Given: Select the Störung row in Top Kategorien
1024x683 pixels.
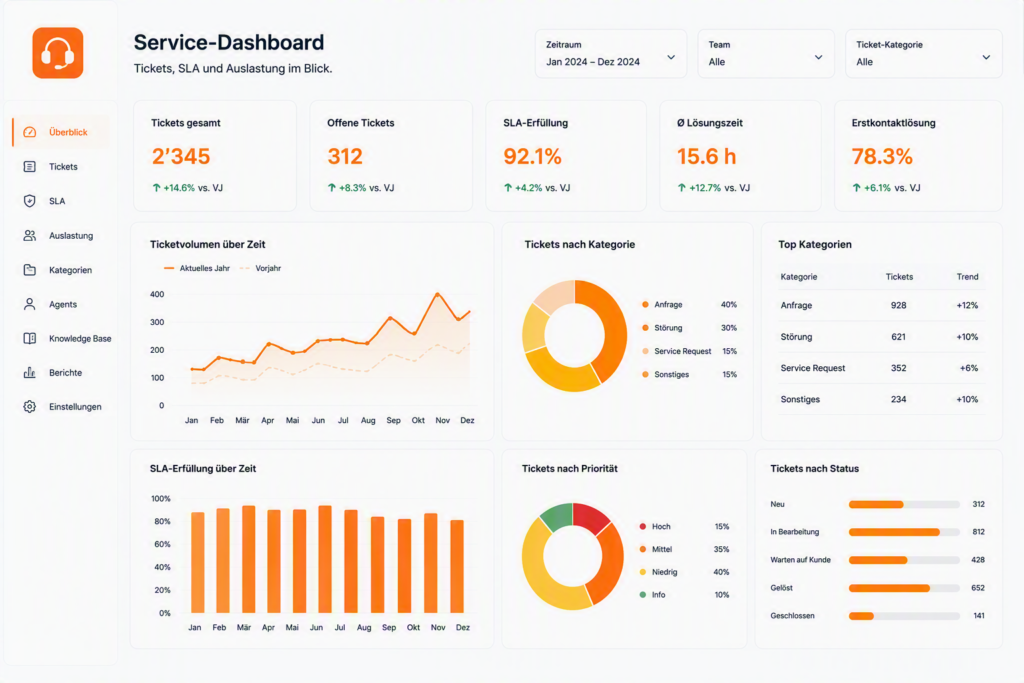Looking at the screenshot, I should click(882, 337).
